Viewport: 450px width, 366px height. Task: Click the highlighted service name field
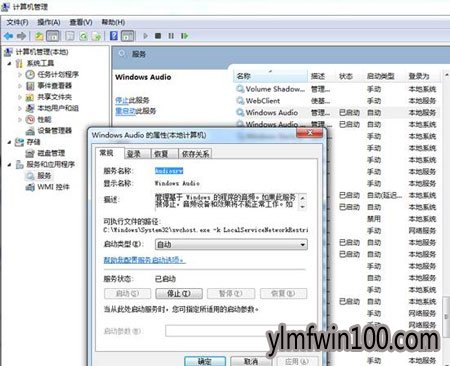(x=169, y=171)
